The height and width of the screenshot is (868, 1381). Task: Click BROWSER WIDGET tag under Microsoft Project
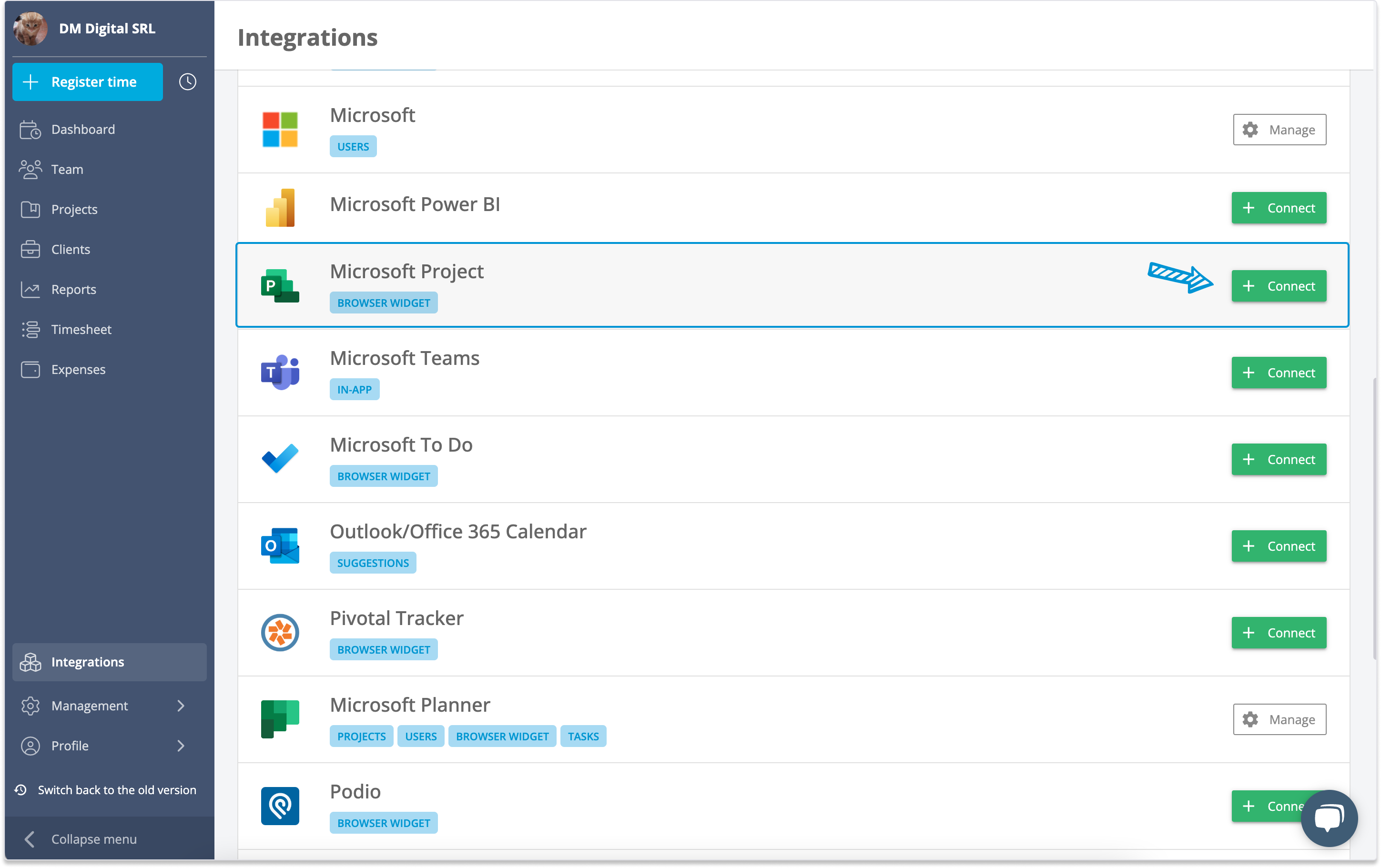tap(384, 303)
